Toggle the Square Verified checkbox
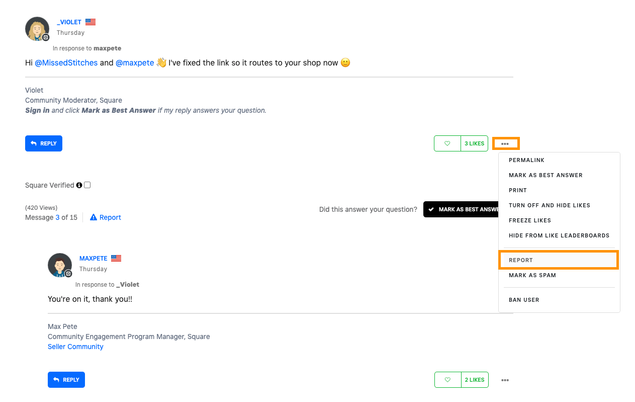This screenshot has width=635, height=402. (x=88, y=185)
